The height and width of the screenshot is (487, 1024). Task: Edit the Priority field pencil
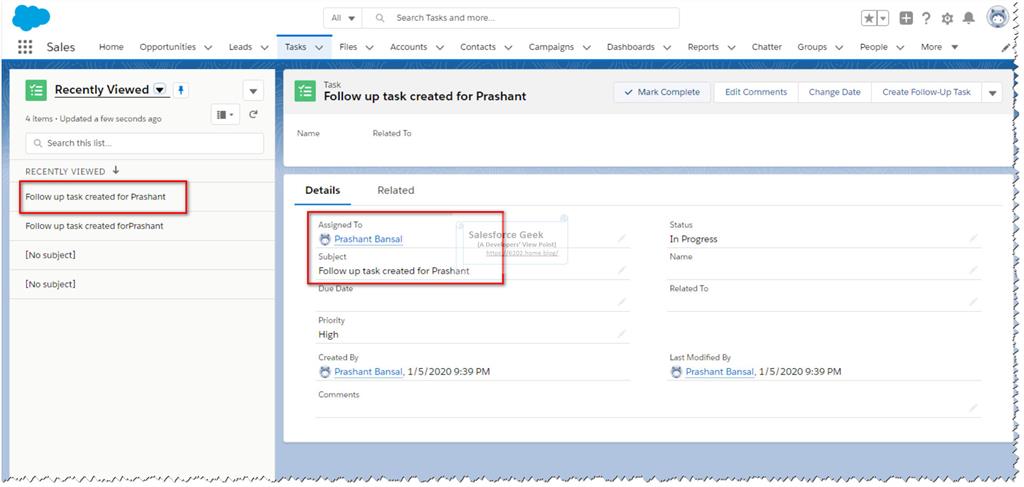click(x=621, y=334)
